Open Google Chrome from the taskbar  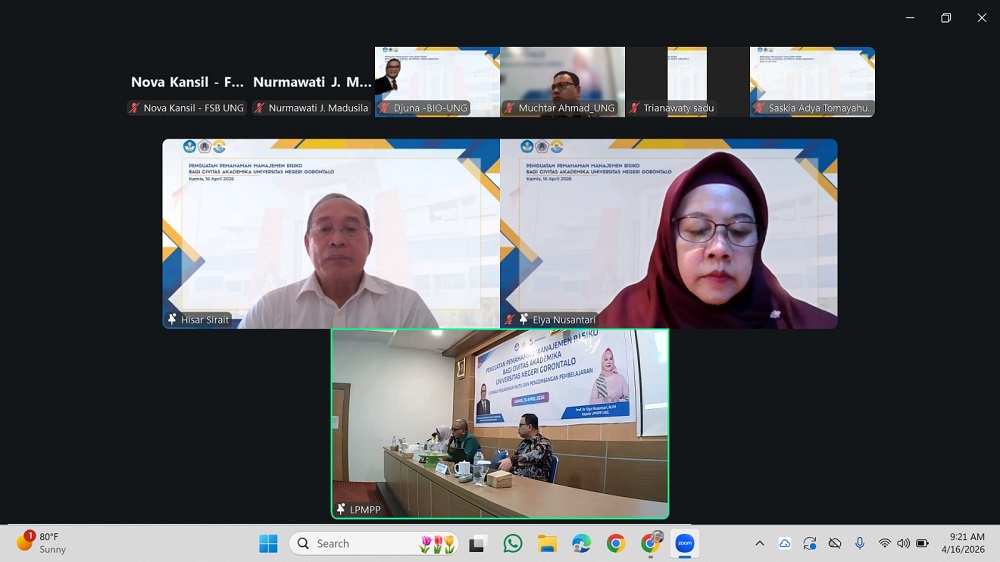pos(616,543)
